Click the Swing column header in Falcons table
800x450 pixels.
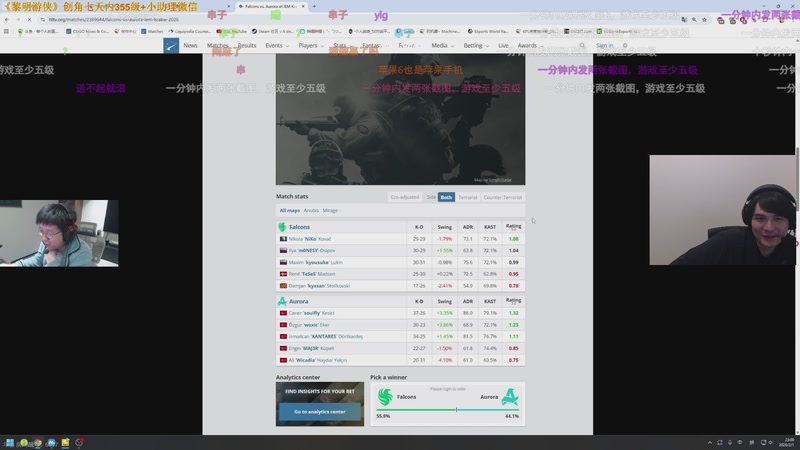(x=444, y=227)
